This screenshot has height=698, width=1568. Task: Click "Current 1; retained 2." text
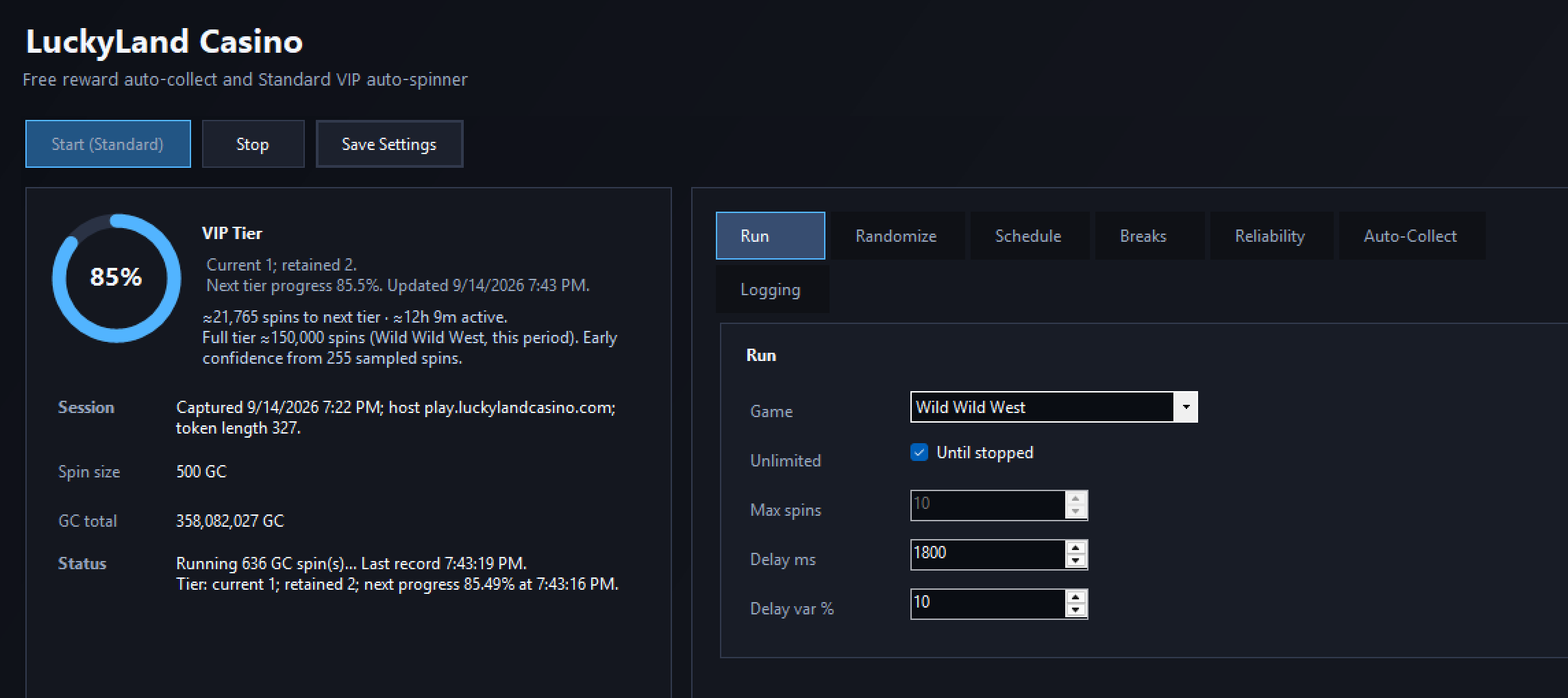282,264
